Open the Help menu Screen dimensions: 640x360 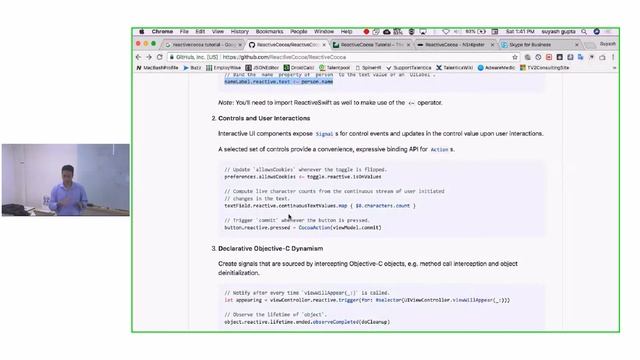[346, 31]
